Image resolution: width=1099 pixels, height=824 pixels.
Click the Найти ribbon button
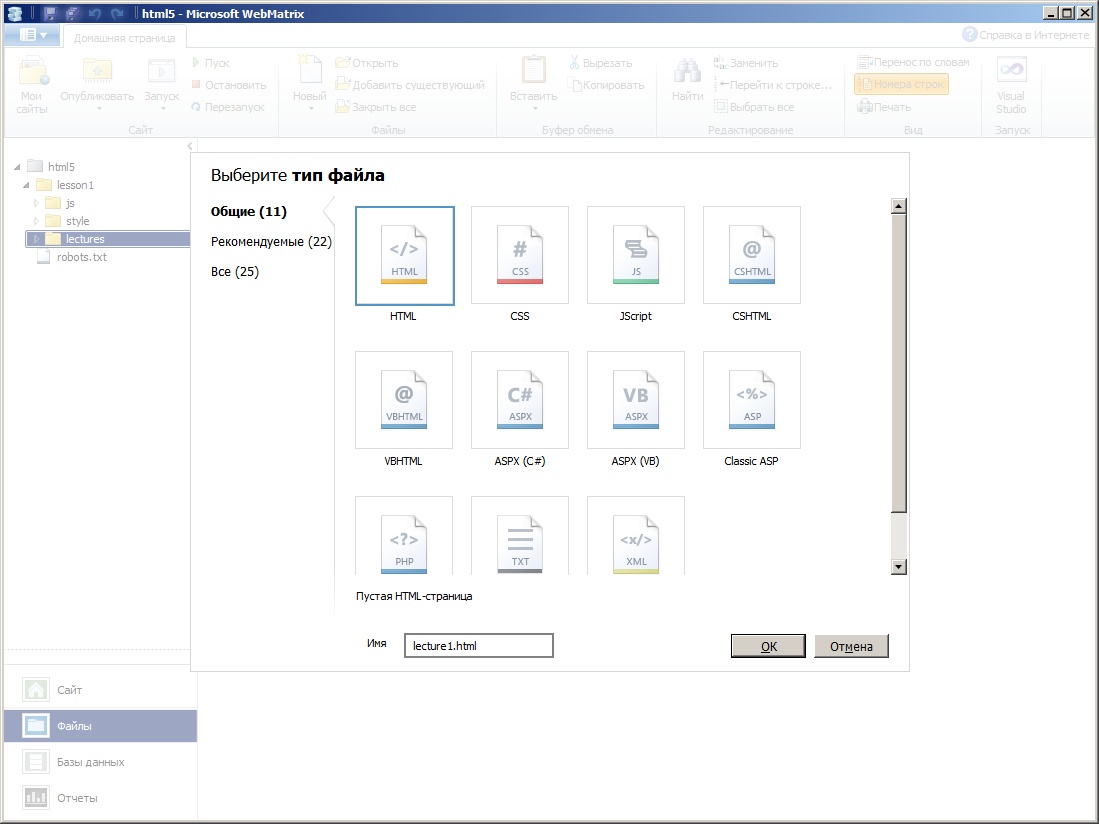click(688, 81)
